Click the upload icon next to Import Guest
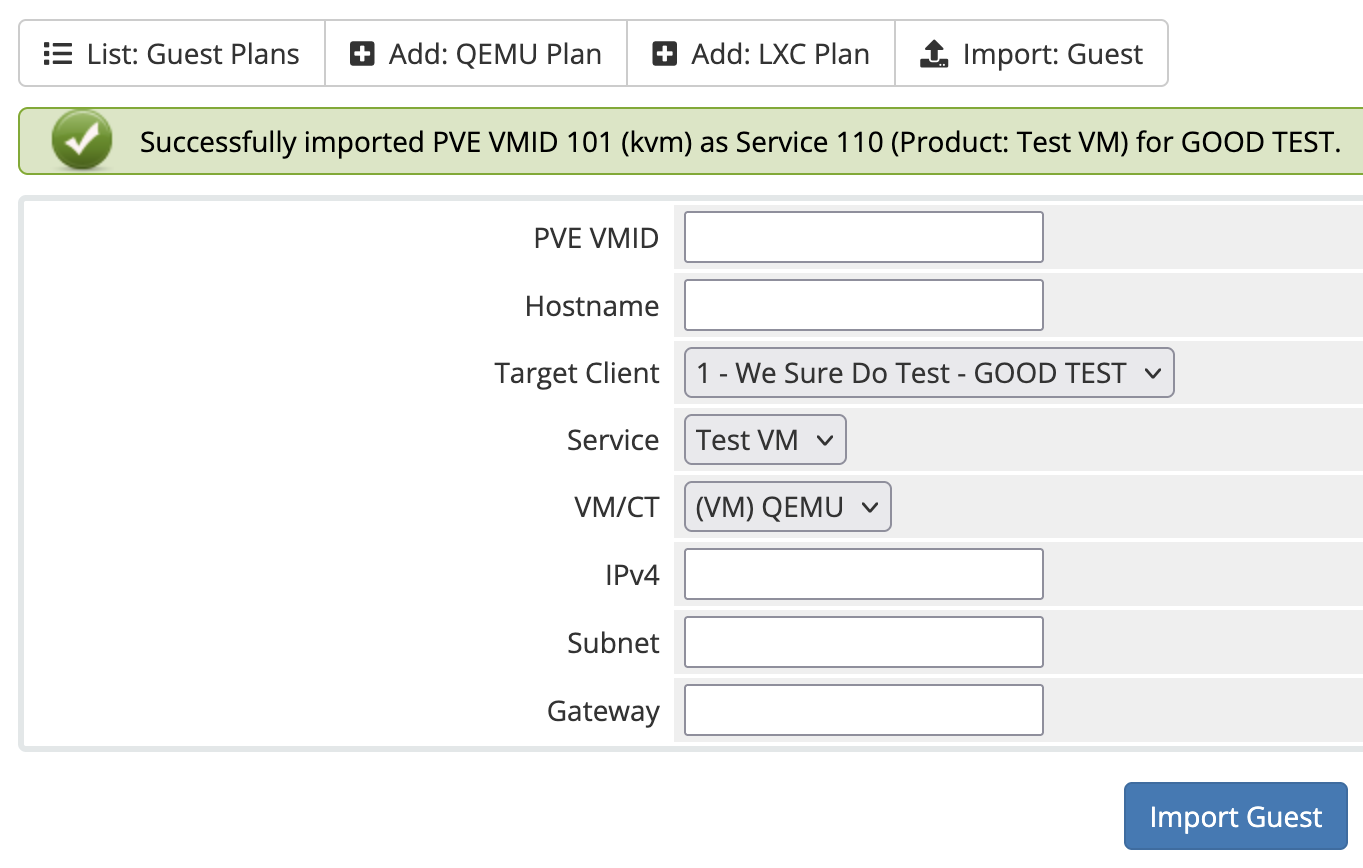 [x=933, y=54]
